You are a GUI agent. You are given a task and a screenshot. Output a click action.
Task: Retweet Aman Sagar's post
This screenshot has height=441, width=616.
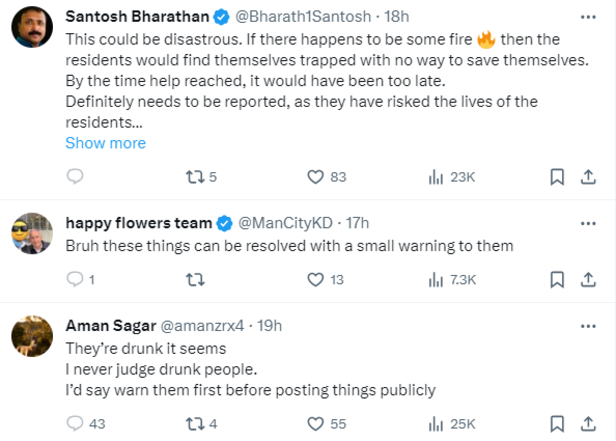[194, 424]
